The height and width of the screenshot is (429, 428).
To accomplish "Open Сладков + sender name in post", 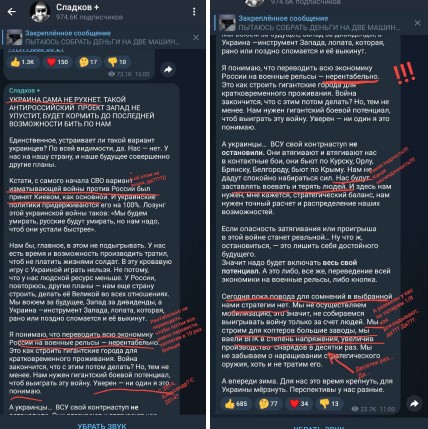I will coord(24,91).
